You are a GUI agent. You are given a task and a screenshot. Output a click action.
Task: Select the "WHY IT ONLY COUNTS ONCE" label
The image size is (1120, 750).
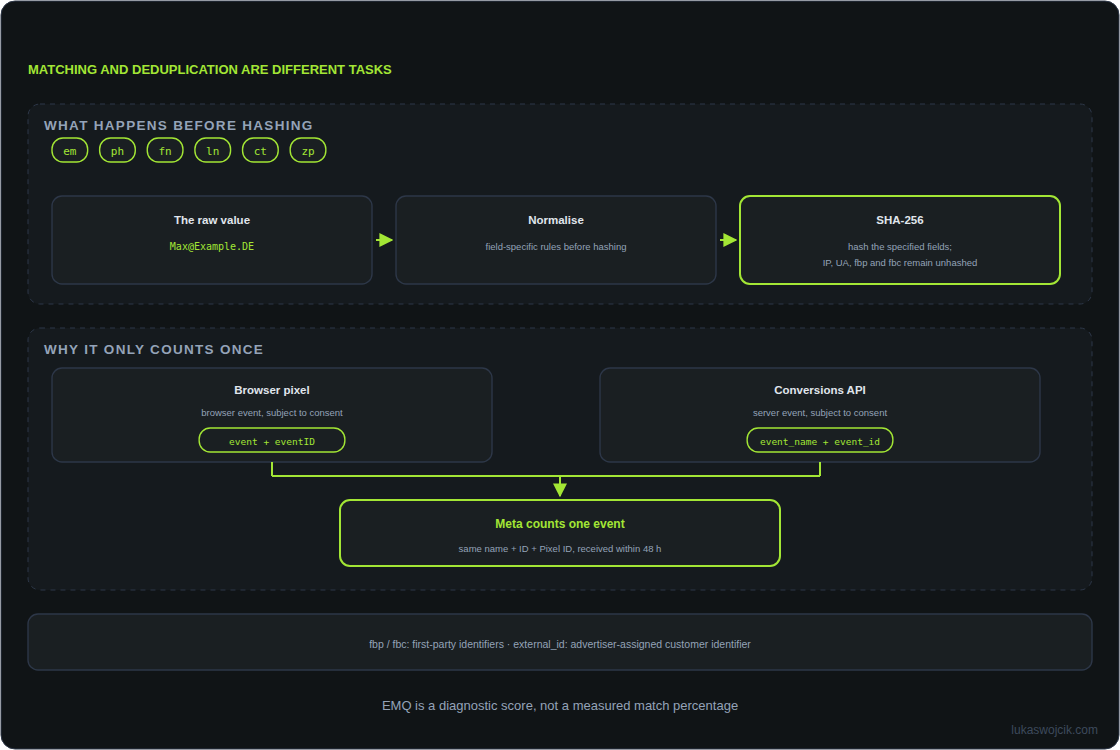(x=154, y=350)
